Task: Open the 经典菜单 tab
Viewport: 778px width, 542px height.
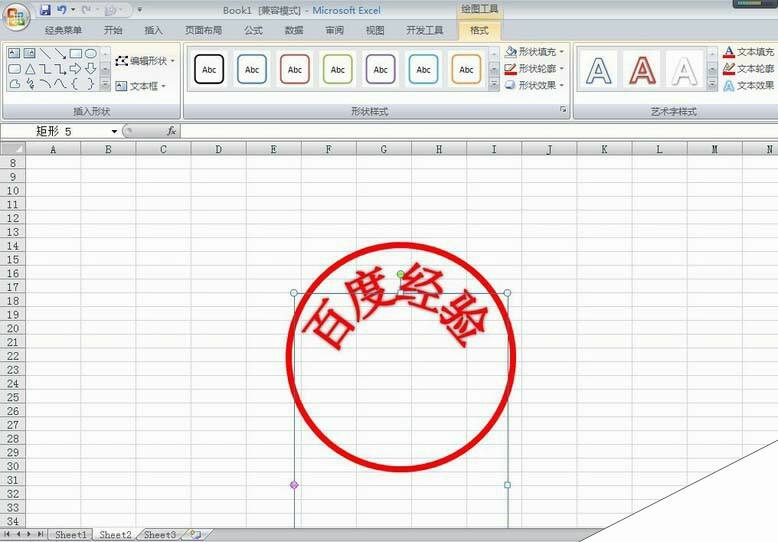Action: click(x=63, y=30)
